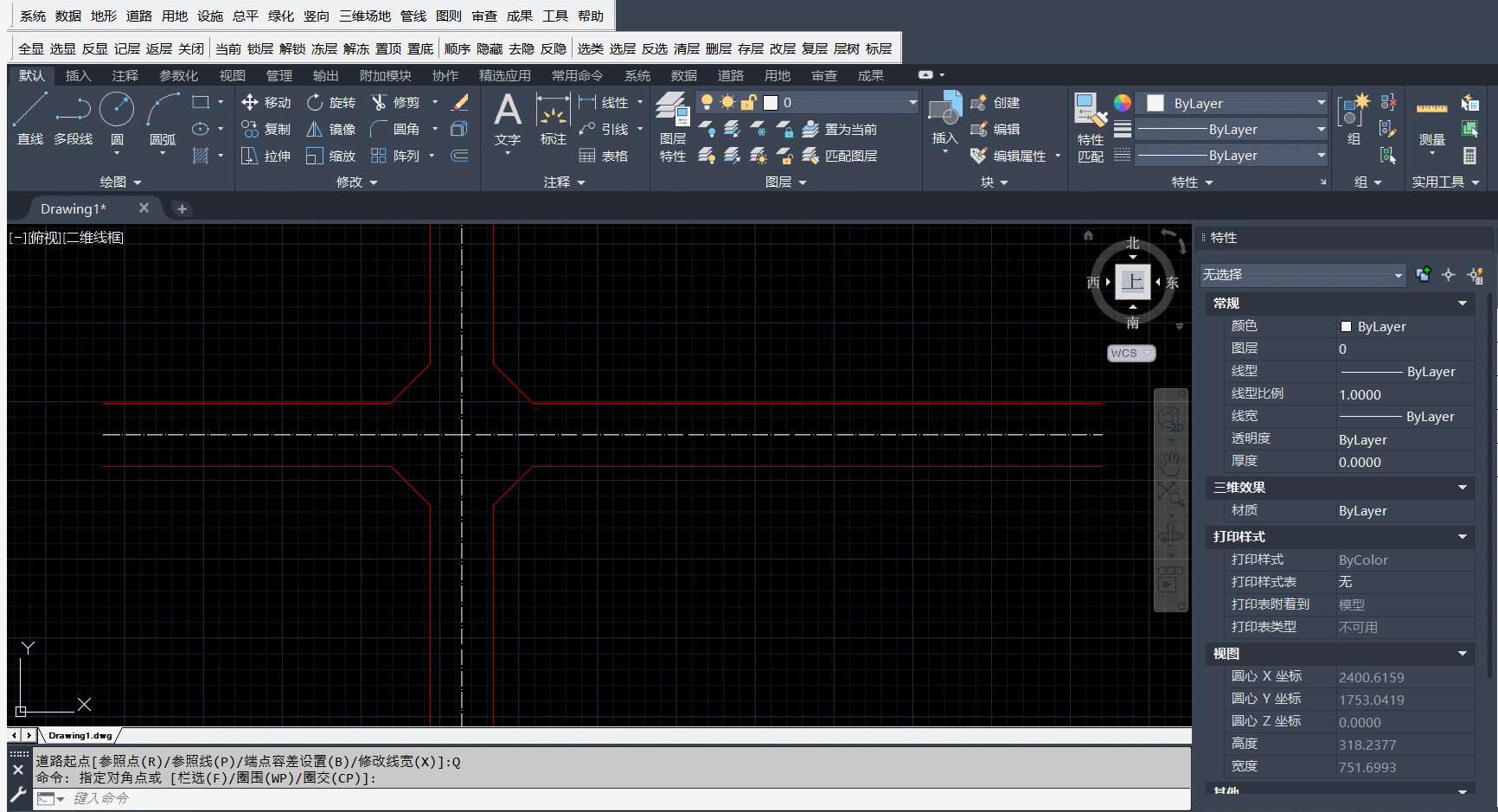Screen dimensions: 1498x812
Task: Click the 阵列 array tool
Action: pyautogui.click(x=395, y=156)
